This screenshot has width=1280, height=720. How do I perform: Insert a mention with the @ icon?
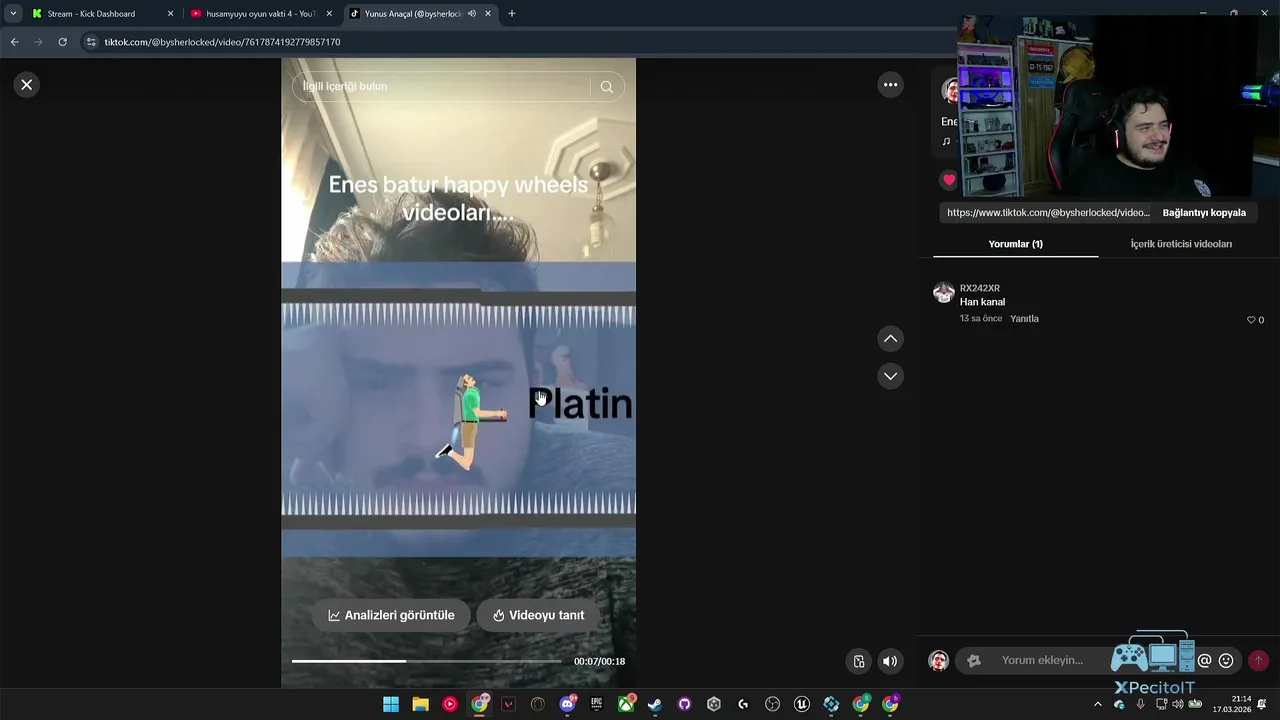tap(1204, 661)
